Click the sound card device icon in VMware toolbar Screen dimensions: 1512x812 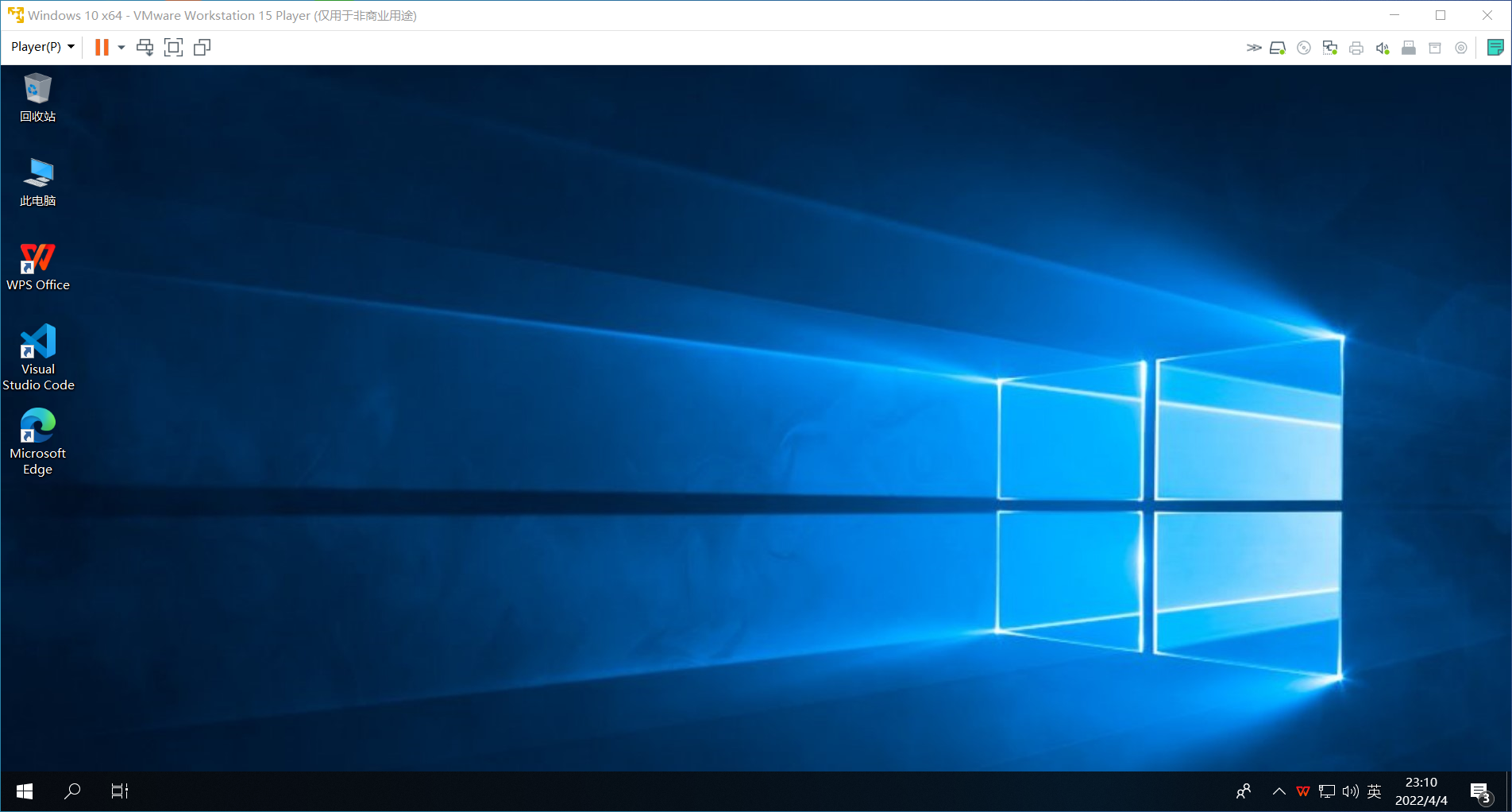coord(1383,48)
